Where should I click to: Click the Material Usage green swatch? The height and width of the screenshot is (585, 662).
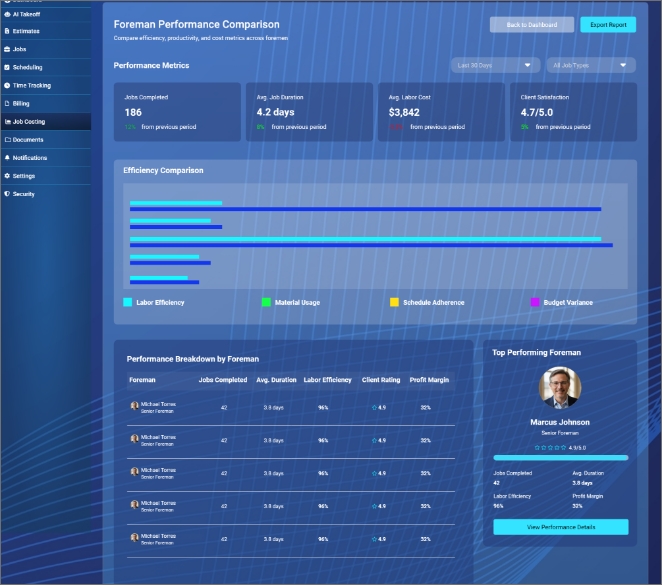[x=266, y=302]
